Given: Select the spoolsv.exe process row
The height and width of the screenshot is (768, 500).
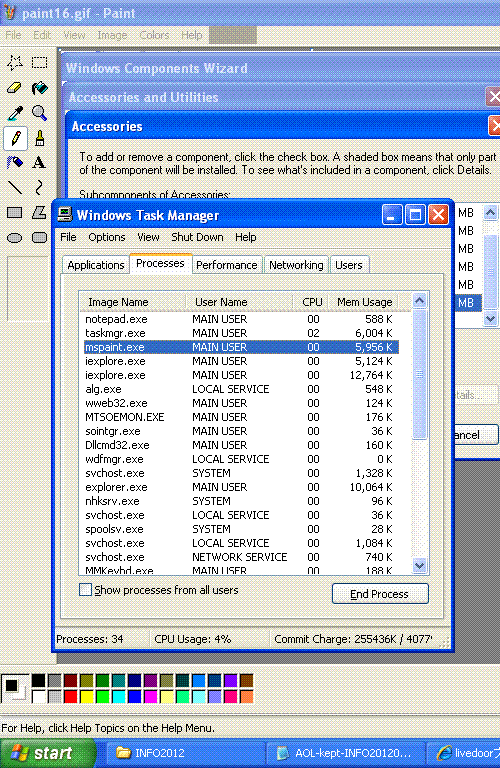Looking at the screenshot, I should click(241, 529).
